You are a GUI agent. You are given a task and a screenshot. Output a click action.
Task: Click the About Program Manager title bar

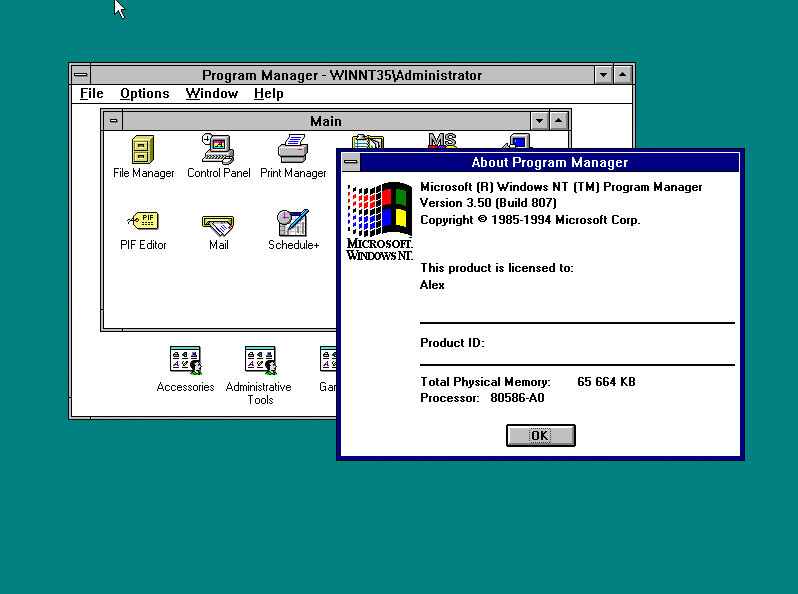pos(550,162)
